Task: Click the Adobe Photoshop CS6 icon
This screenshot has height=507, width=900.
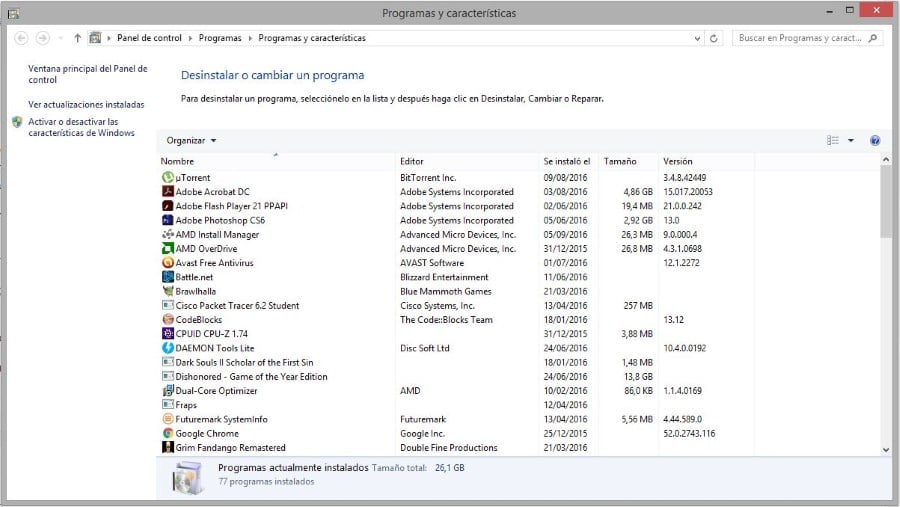Action: click(x=168, y=220)
